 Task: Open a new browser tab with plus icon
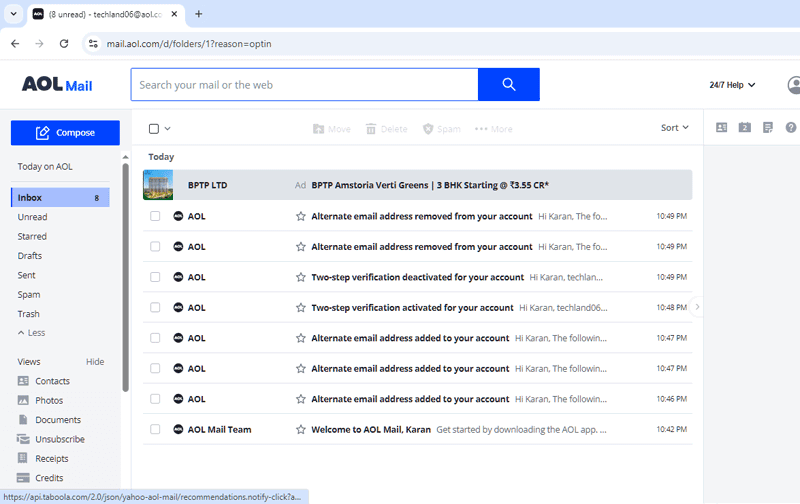point(198,14)
